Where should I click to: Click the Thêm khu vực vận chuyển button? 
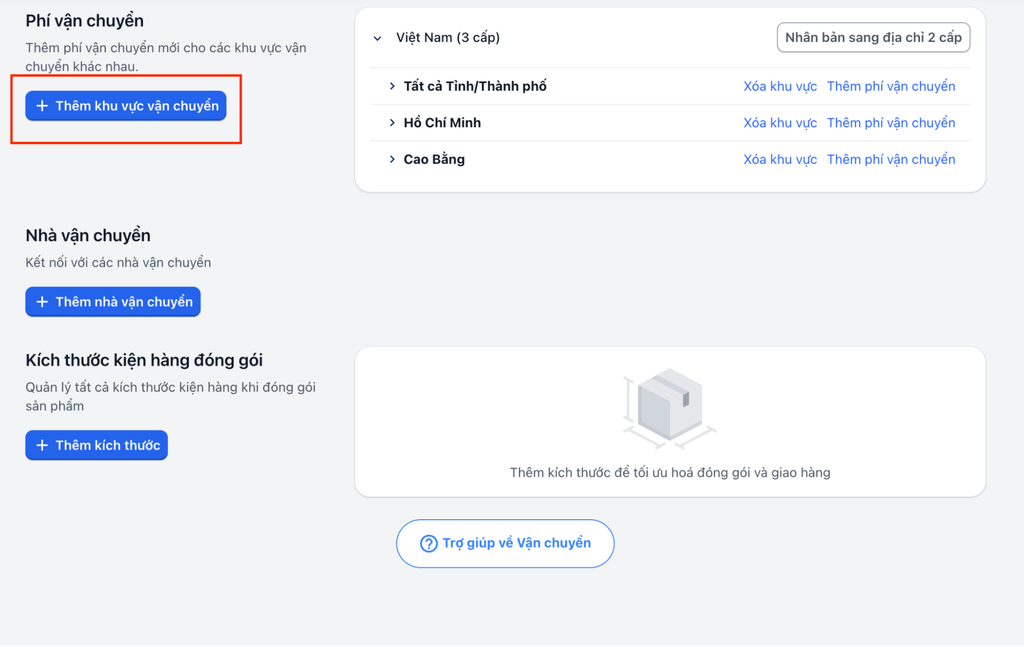click(x=126, y=106)
